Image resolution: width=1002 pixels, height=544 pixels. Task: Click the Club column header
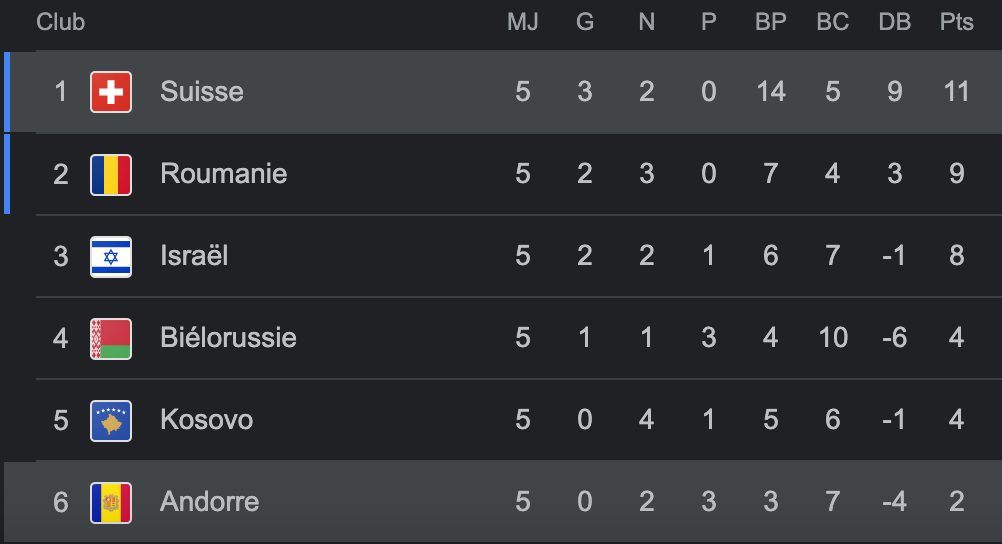pos(61,22)
